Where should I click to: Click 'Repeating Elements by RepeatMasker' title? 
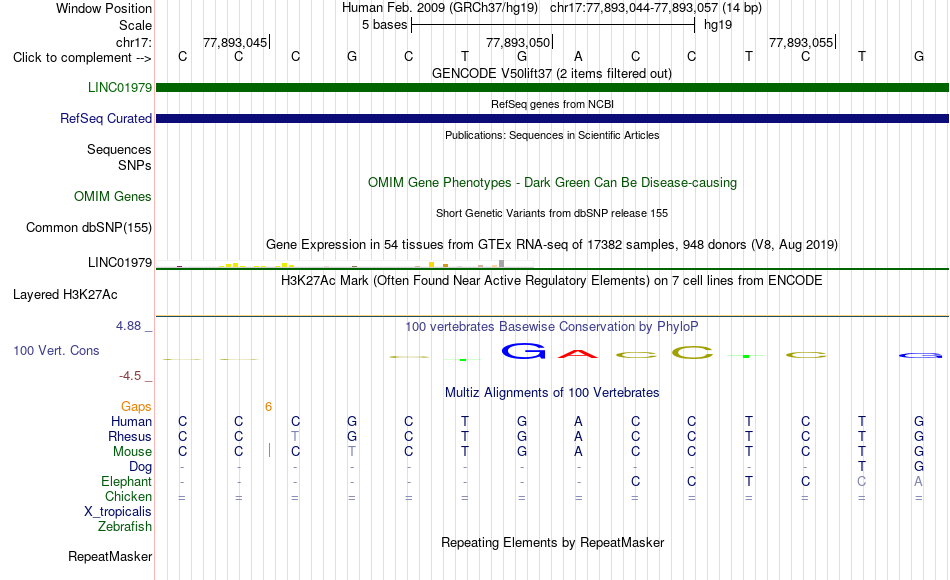tap(552, 542)
